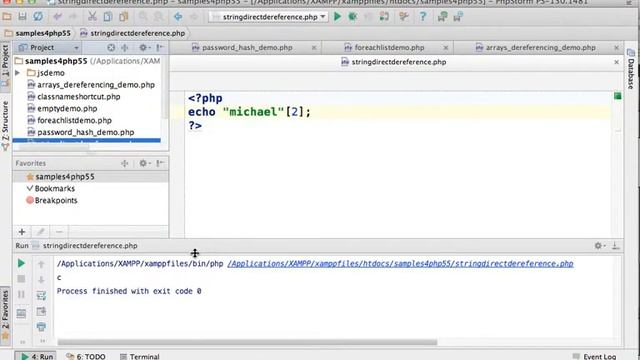Open the stringdirectdereference.php run configuration dropdown
640x360 pixels.
point(268,17)
